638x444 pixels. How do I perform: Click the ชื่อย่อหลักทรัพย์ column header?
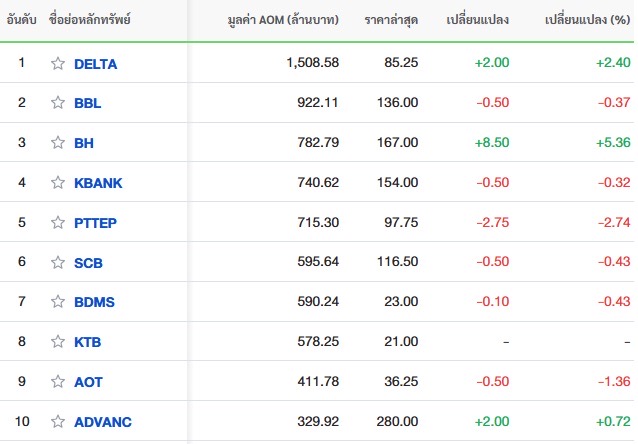(90, 19)
